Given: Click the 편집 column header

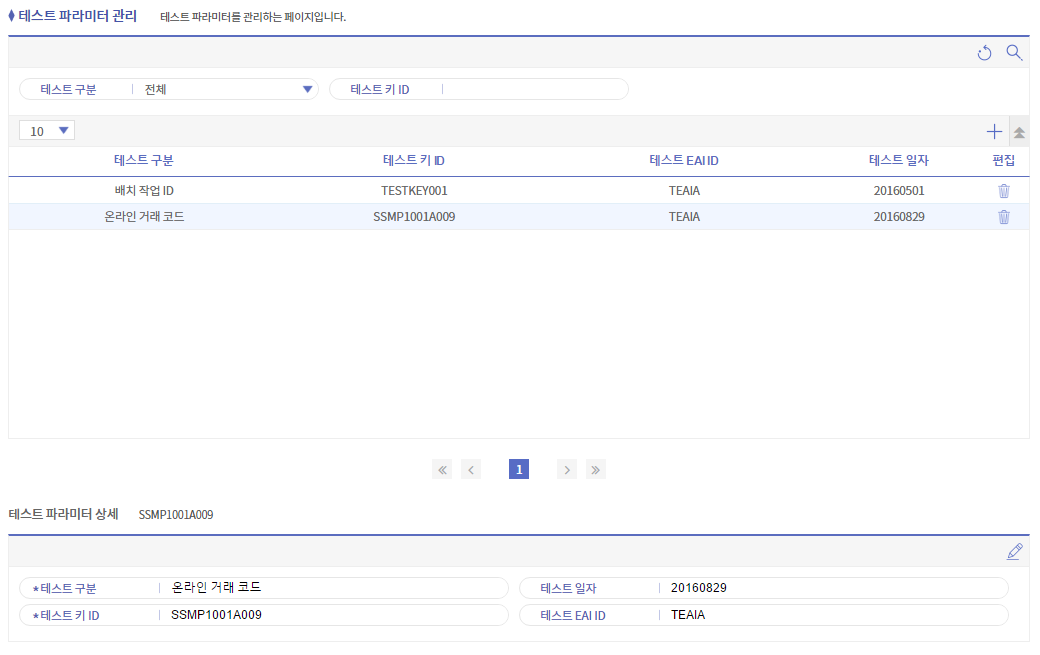Looking at the screenshot, I should tap(1004, 160).
